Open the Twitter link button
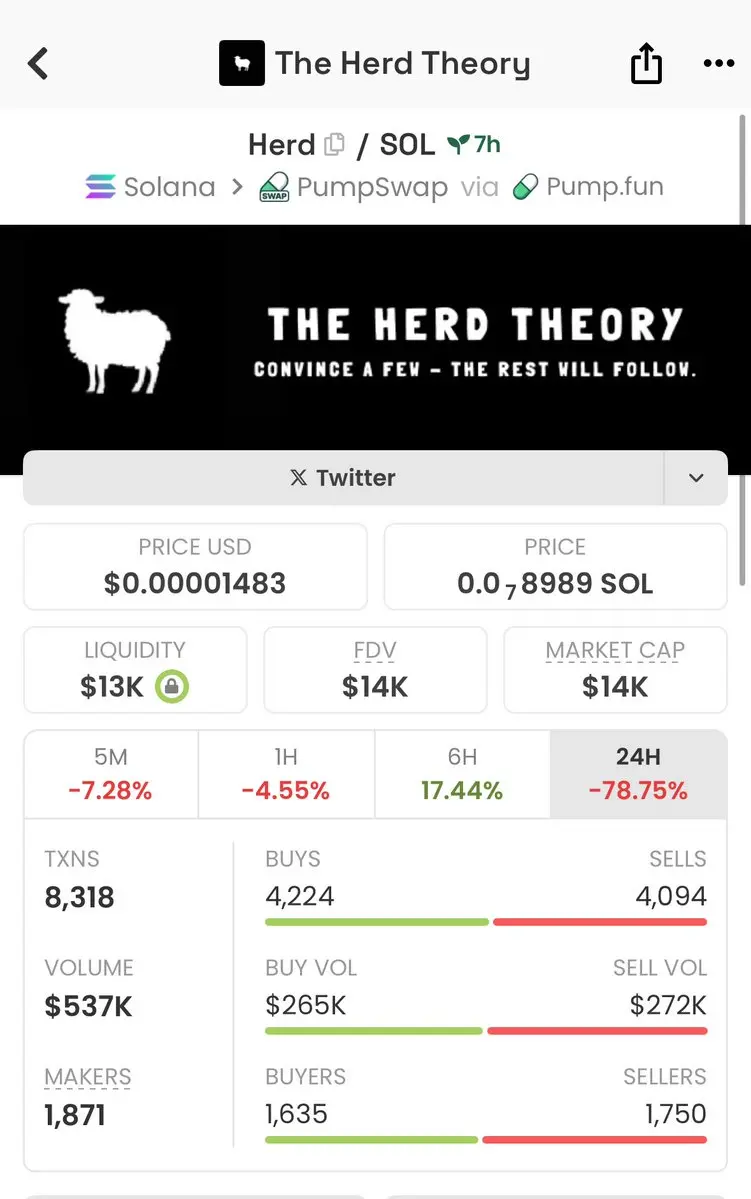The width and height of the screenshot is (751, 1199). [x=343, y=478]
